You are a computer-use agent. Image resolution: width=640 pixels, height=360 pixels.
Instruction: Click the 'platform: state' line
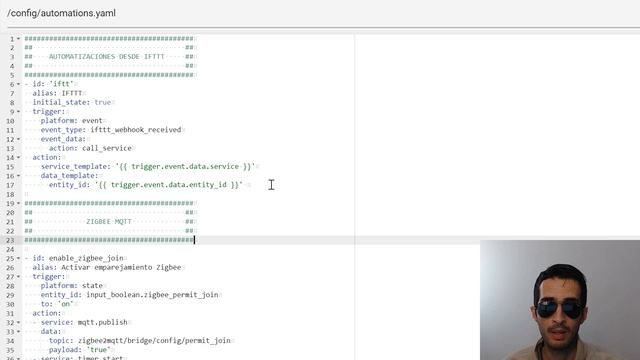pos(71,286)
